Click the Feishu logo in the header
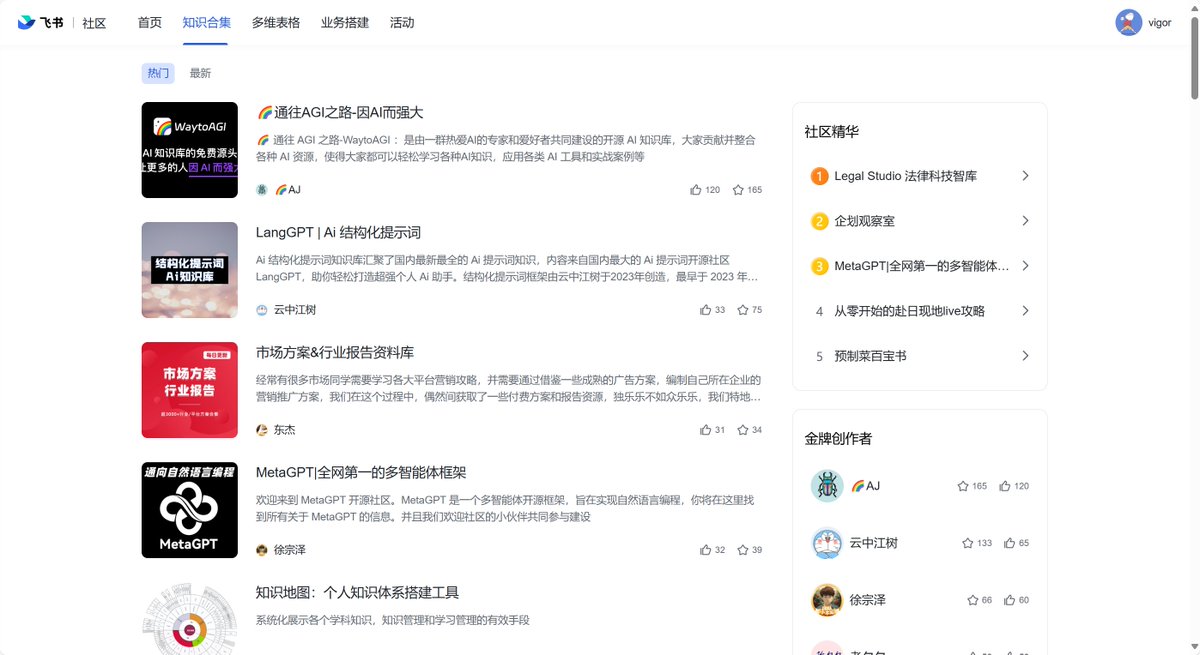This screenshot has height=655, width=1200. (40, 22)
